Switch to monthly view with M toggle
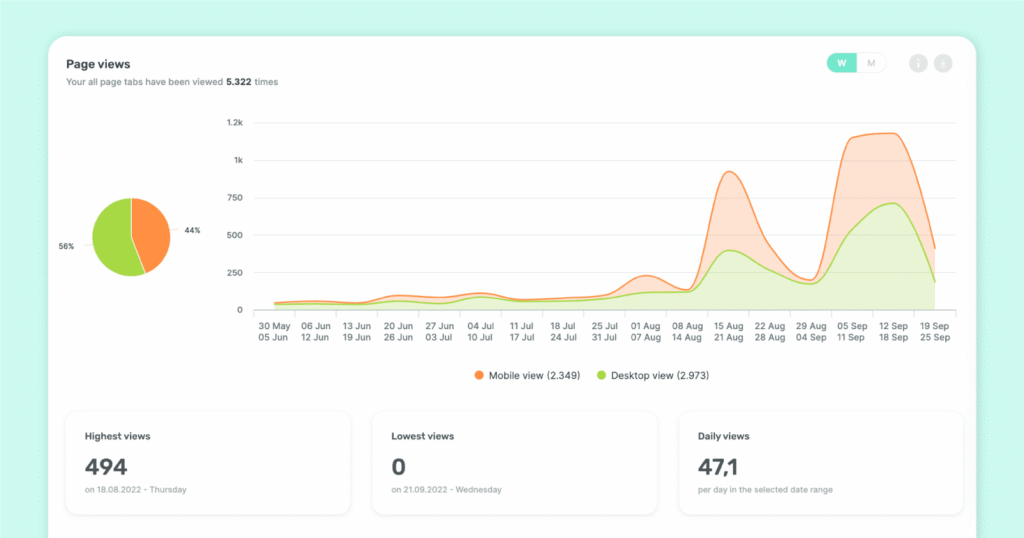Viewport: 1024px width, 538px height. tap(871, 64)
